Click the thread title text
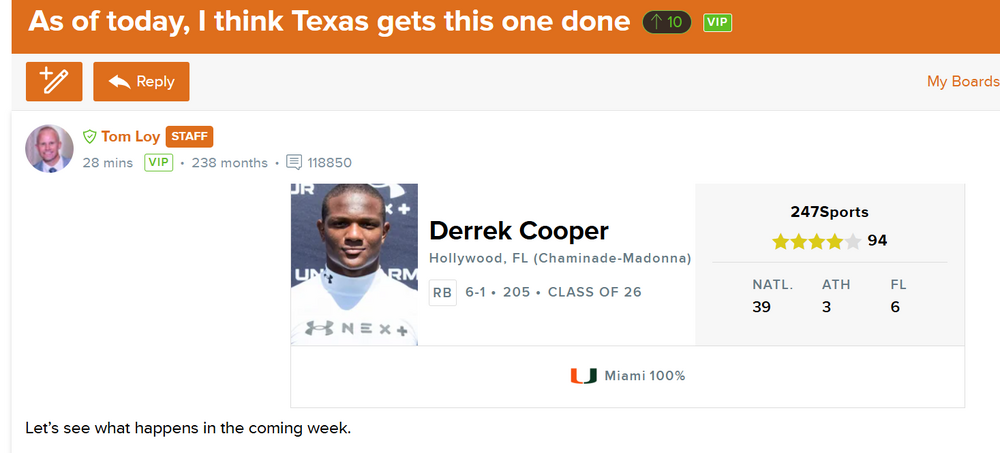Viewport: 1000px width, 453px height. tap(329, 21)
